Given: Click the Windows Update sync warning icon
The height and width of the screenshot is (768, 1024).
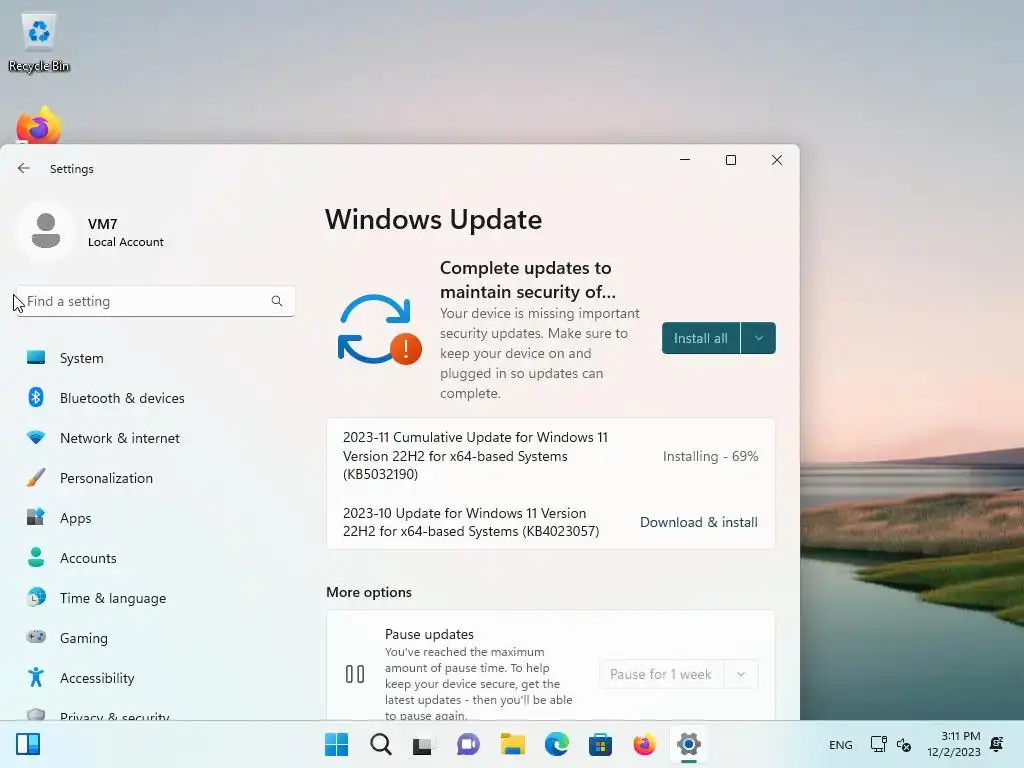Looking at the screenshot, I should (379, 330).
